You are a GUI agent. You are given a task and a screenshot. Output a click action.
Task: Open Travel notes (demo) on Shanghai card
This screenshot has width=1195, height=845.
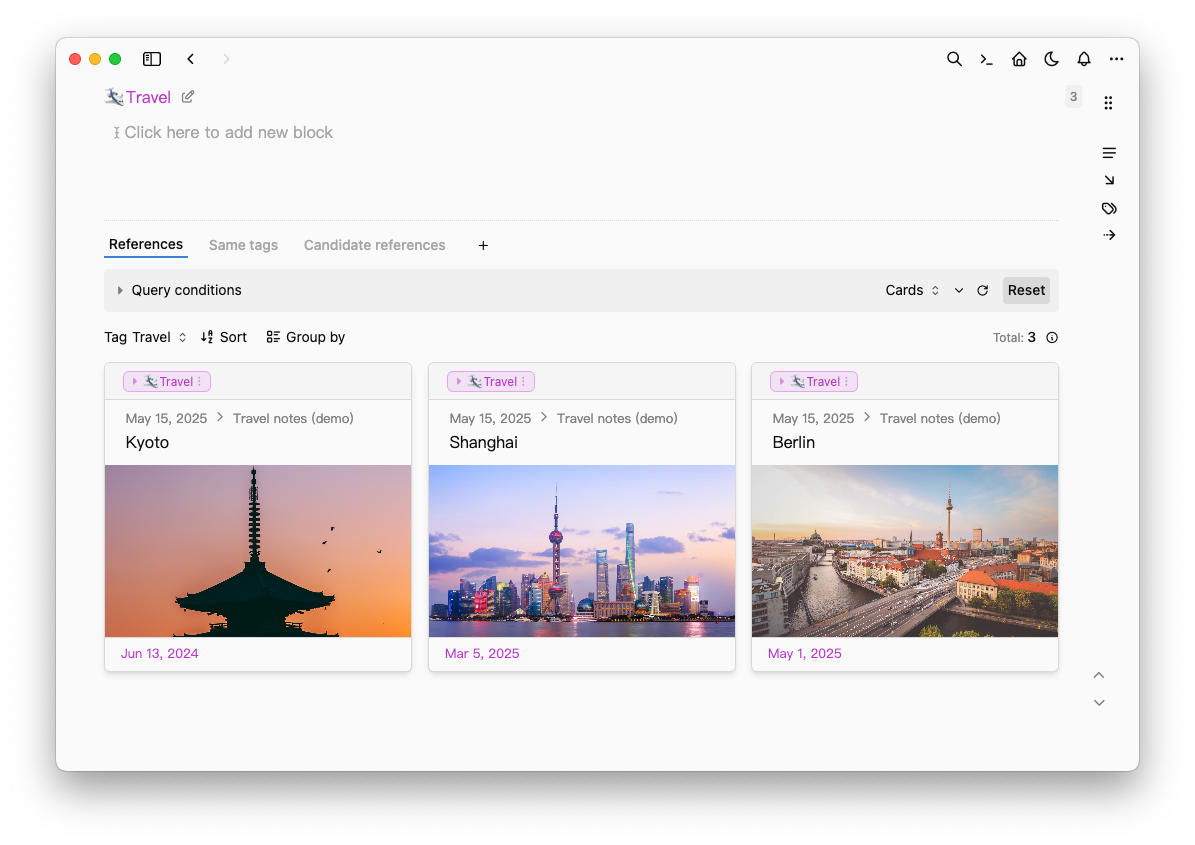(617, 418)
